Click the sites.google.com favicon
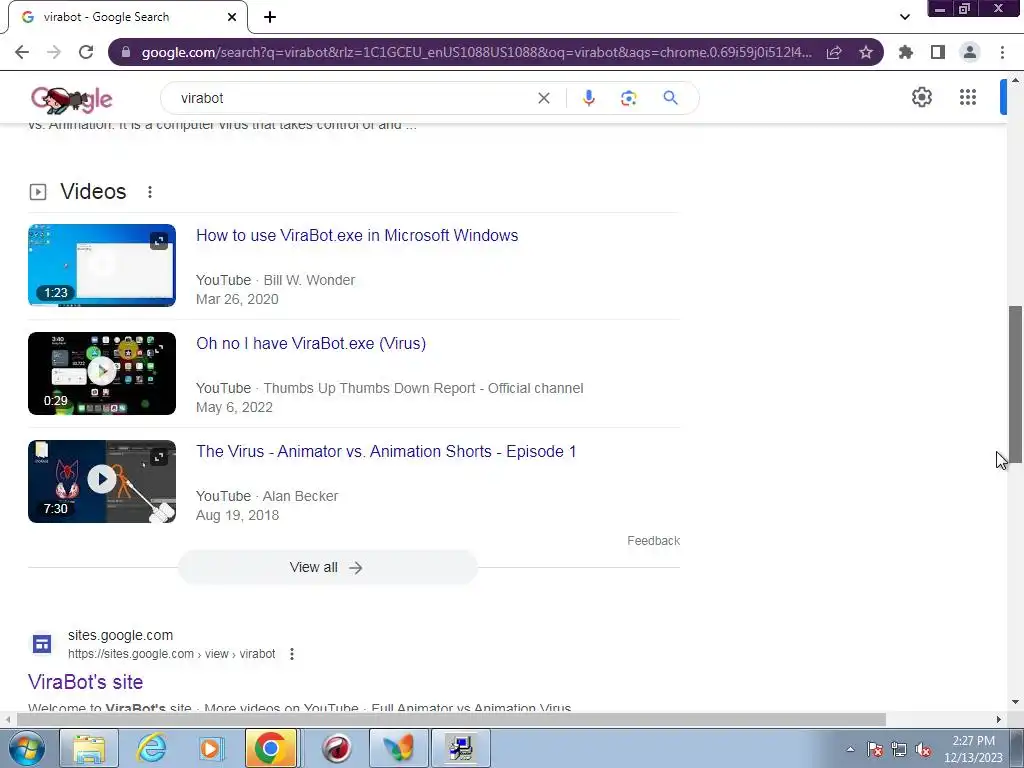Screen dimensions: 1024x768 [x=42, y=644]
